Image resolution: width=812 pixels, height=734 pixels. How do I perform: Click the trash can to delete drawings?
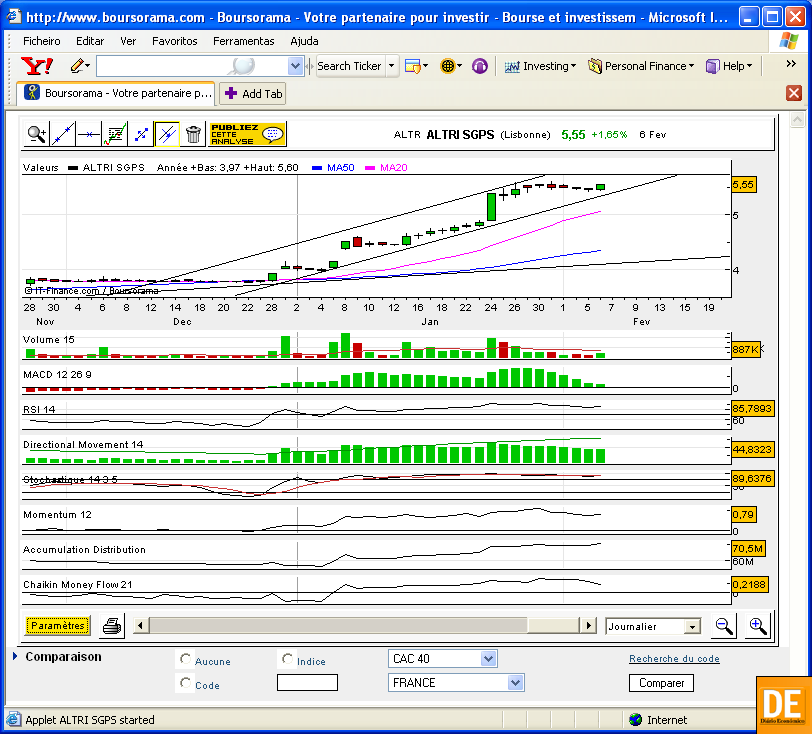[193, 135]
